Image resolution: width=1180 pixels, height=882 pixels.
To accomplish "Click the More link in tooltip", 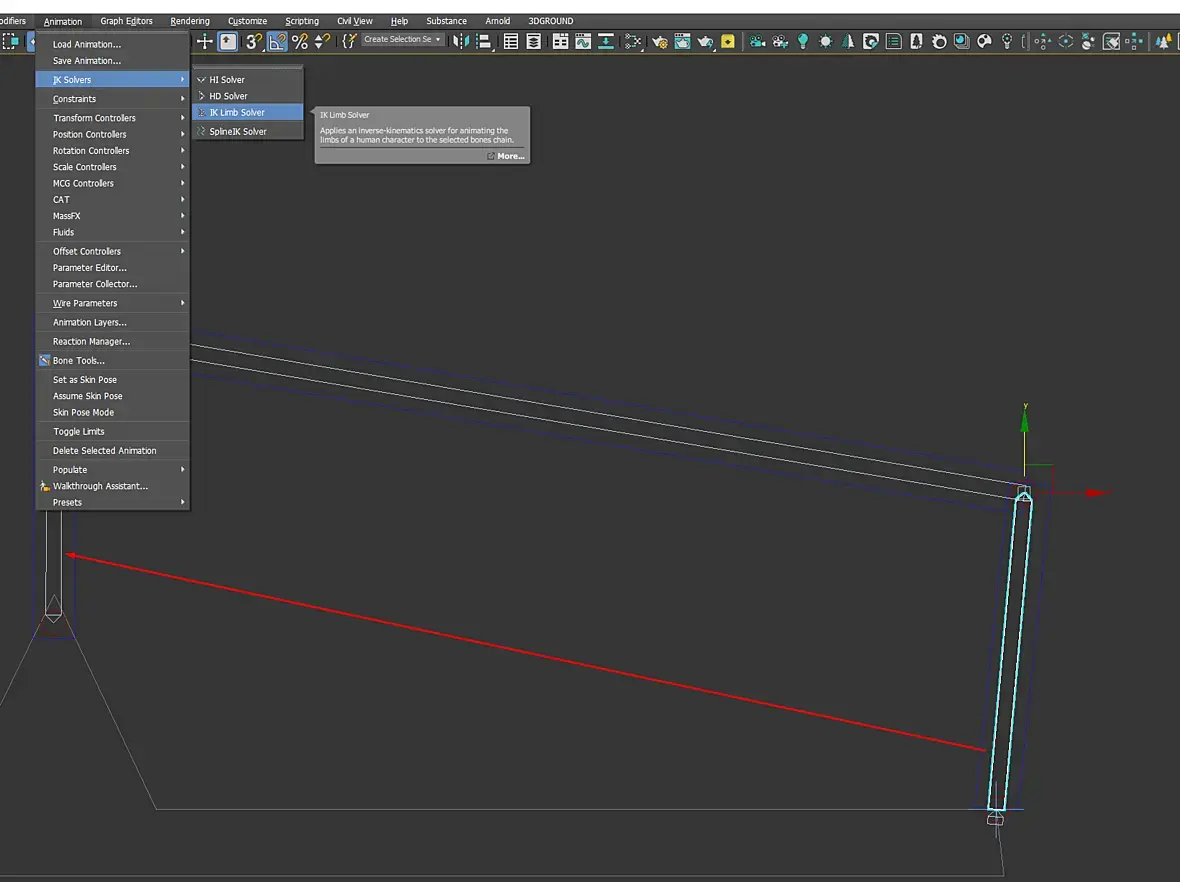I will point(510,156).
